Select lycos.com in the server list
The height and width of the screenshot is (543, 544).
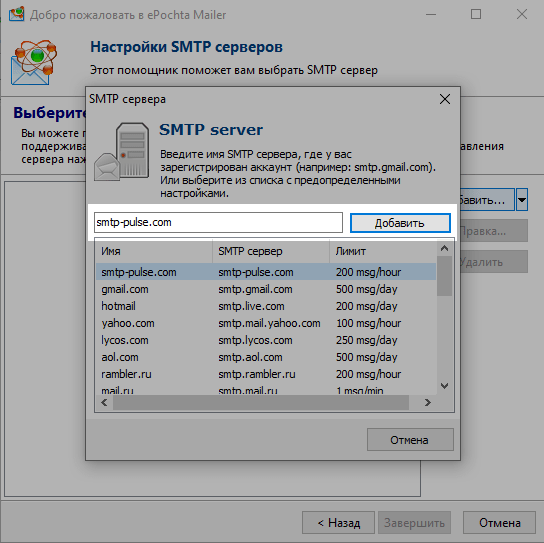pyautogui.click(x=125, y=340)
